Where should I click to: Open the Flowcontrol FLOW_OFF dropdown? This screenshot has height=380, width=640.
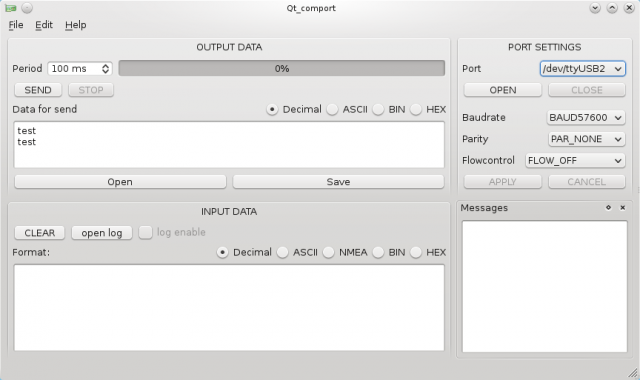click(575, 160)
